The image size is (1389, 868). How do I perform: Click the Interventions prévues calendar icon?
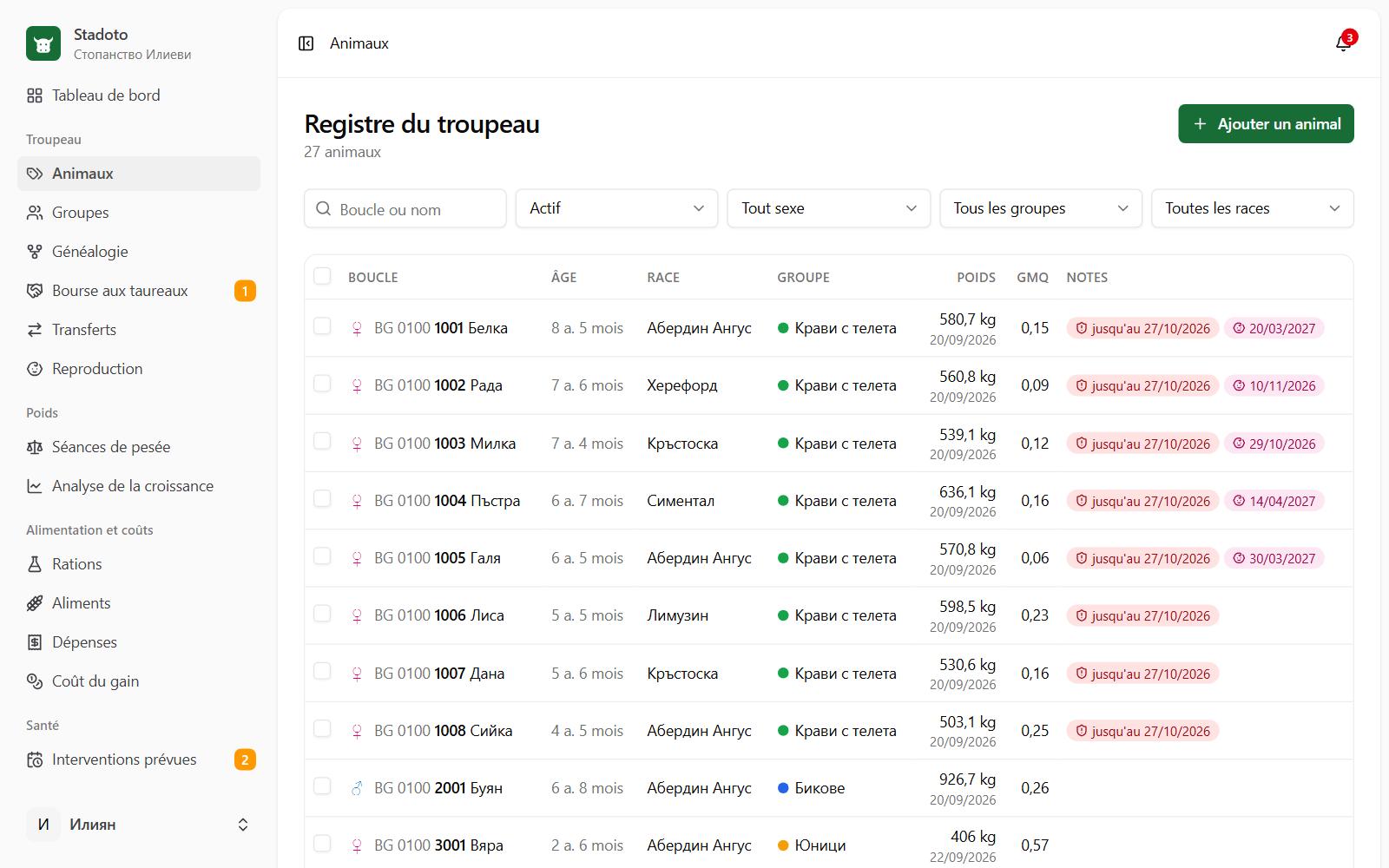point(35,759)
